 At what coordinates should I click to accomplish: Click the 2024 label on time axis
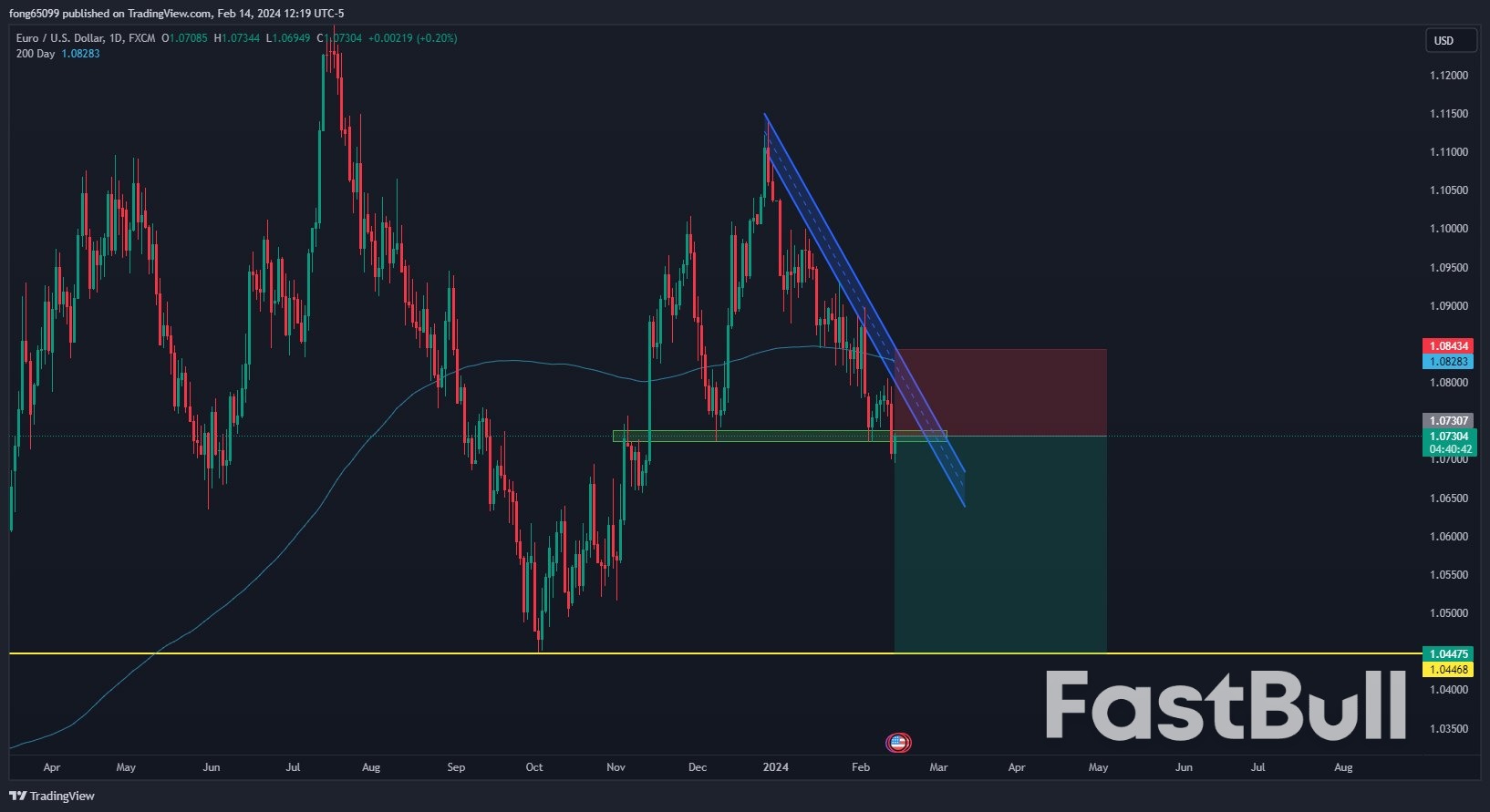point(776,767)
